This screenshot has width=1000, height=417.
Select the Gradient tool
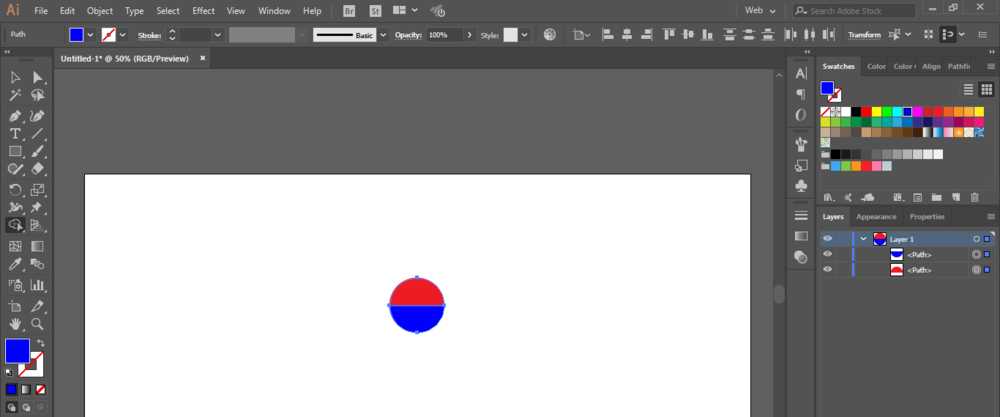(x=38, y=246)
